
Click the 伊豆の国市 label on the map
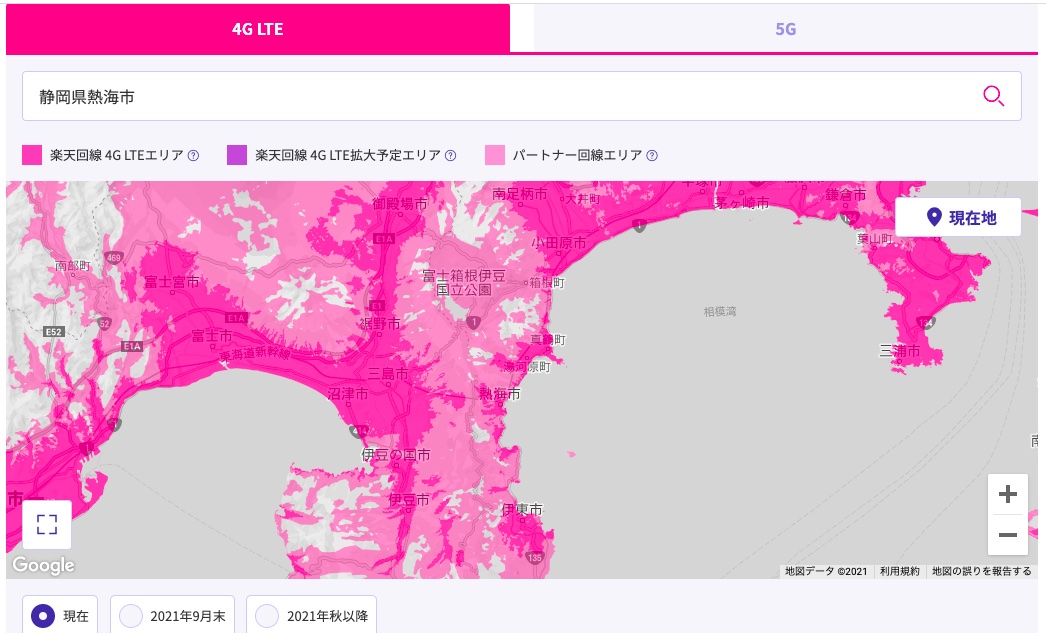click(396, 455)
